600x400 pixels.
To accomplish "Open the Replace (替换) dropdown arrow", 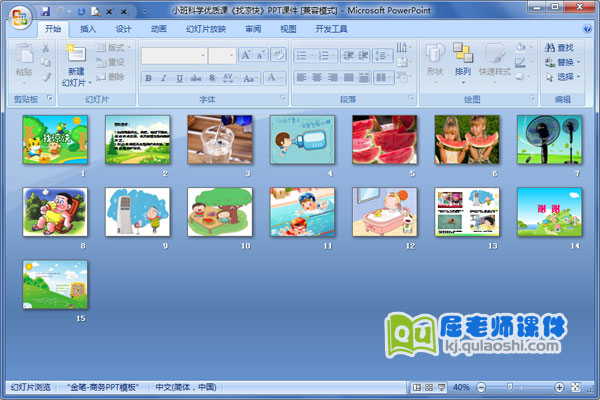I will click(x=578, y=62).
